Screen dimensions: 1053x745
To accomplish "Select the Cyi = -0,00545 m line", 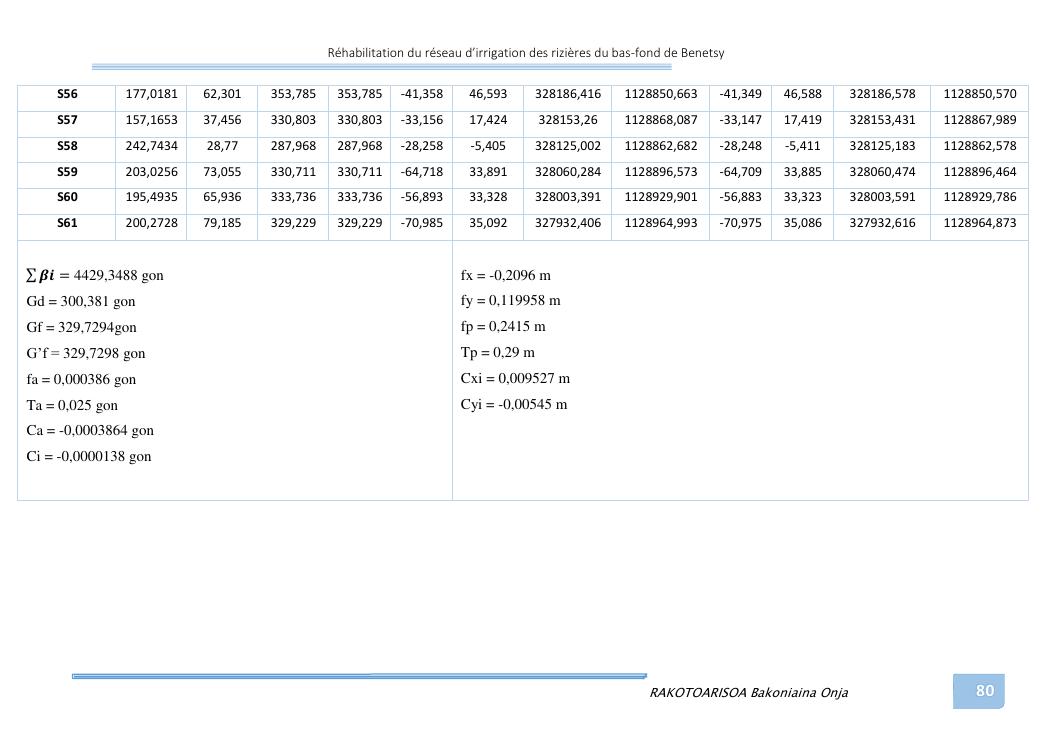I will [x=514, y=404].
